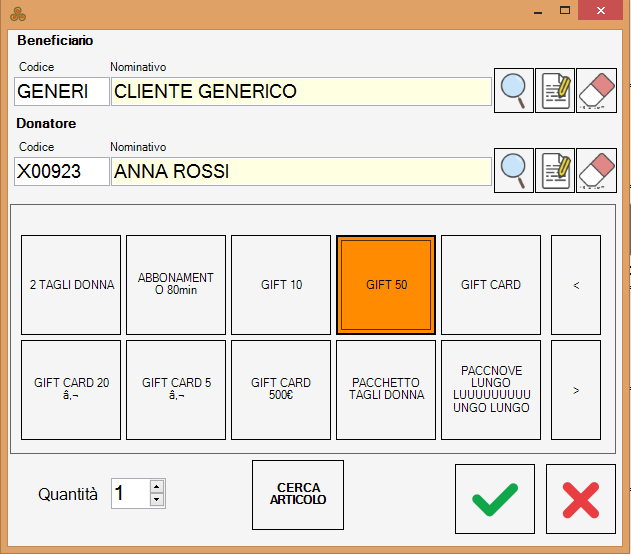The image size is (631, 554).
Task: Erase the Donatore field with eraser icon
Action: (596, 171)
